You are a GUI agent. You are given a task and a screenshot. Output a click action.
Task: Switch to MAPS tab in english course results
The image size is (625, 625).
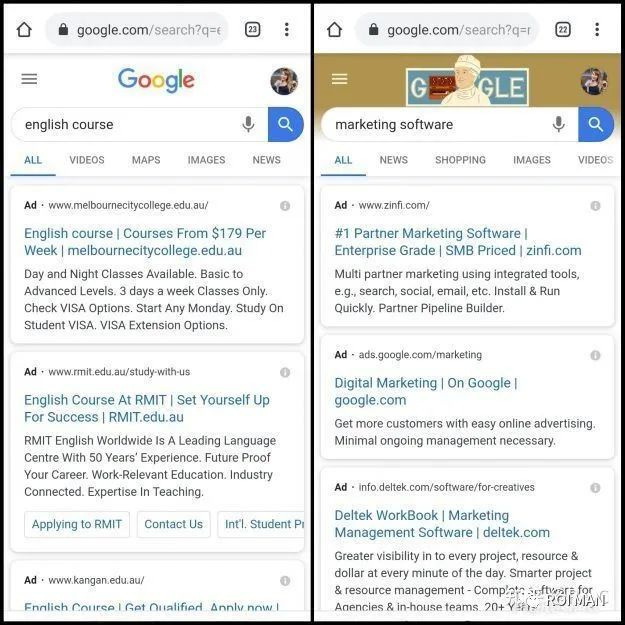[x=146, y=160]
